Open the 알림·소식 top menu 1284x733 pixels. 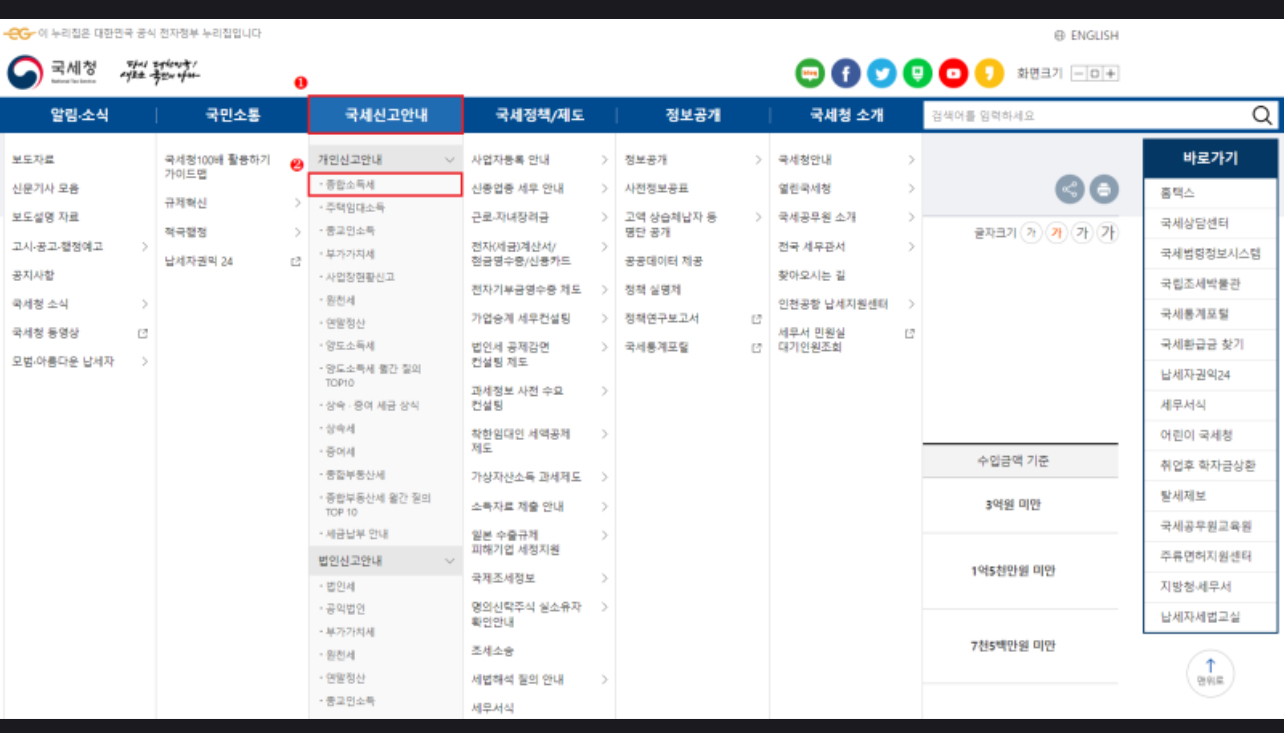[81, 115]
